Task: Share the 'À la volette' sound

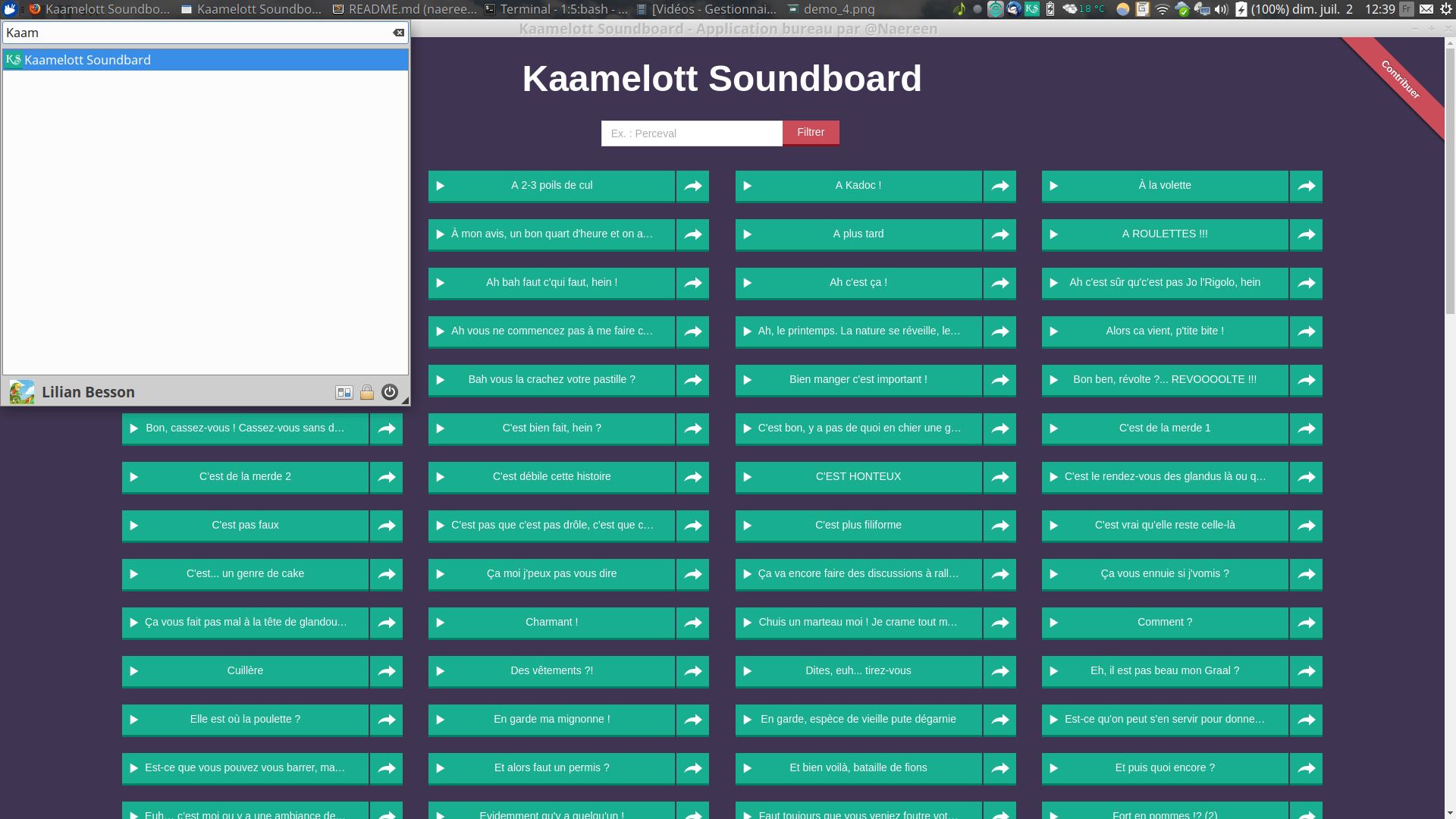Action: click(1306, 186)
